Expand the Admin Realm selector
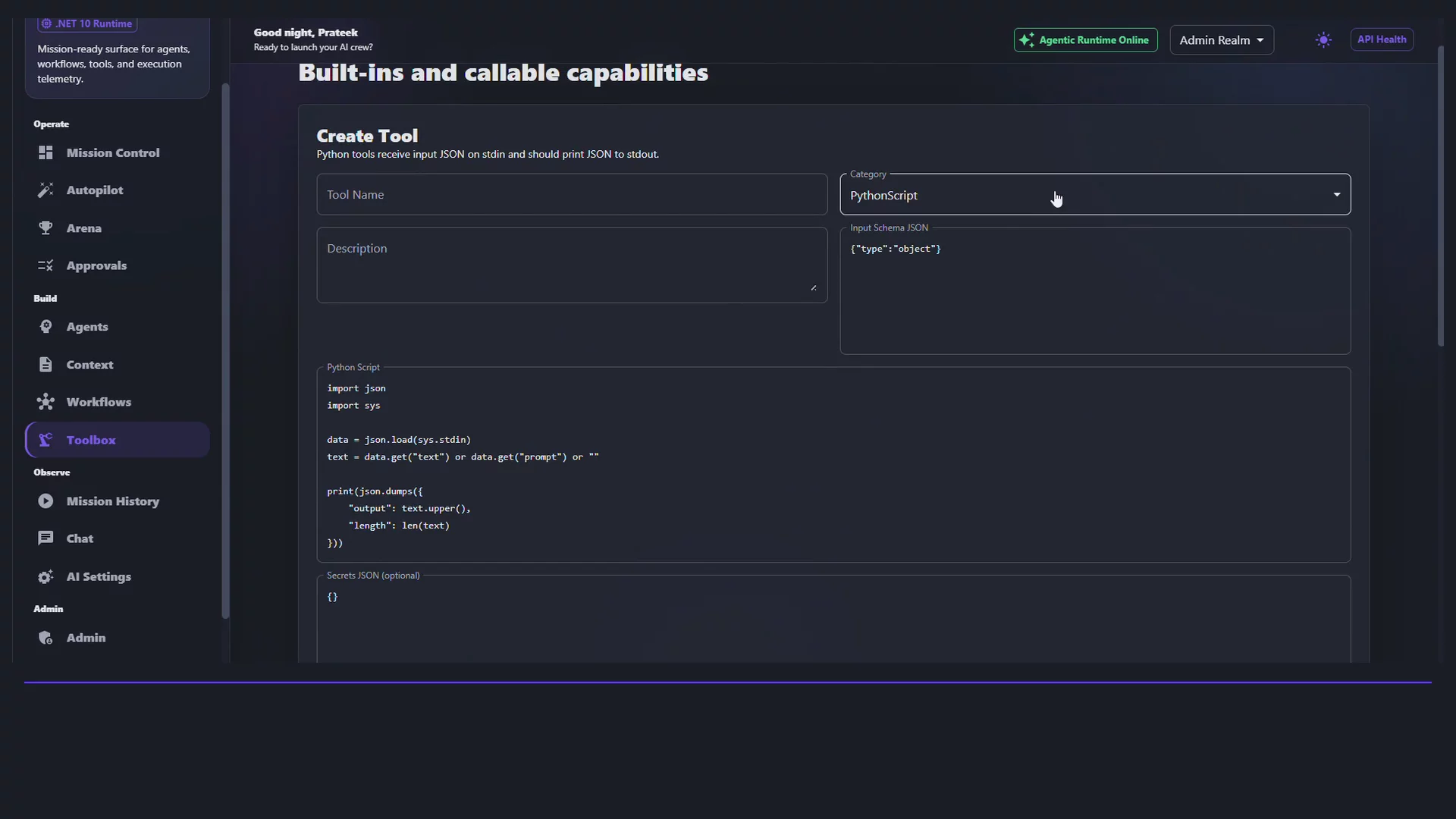 click(1222, 40)
